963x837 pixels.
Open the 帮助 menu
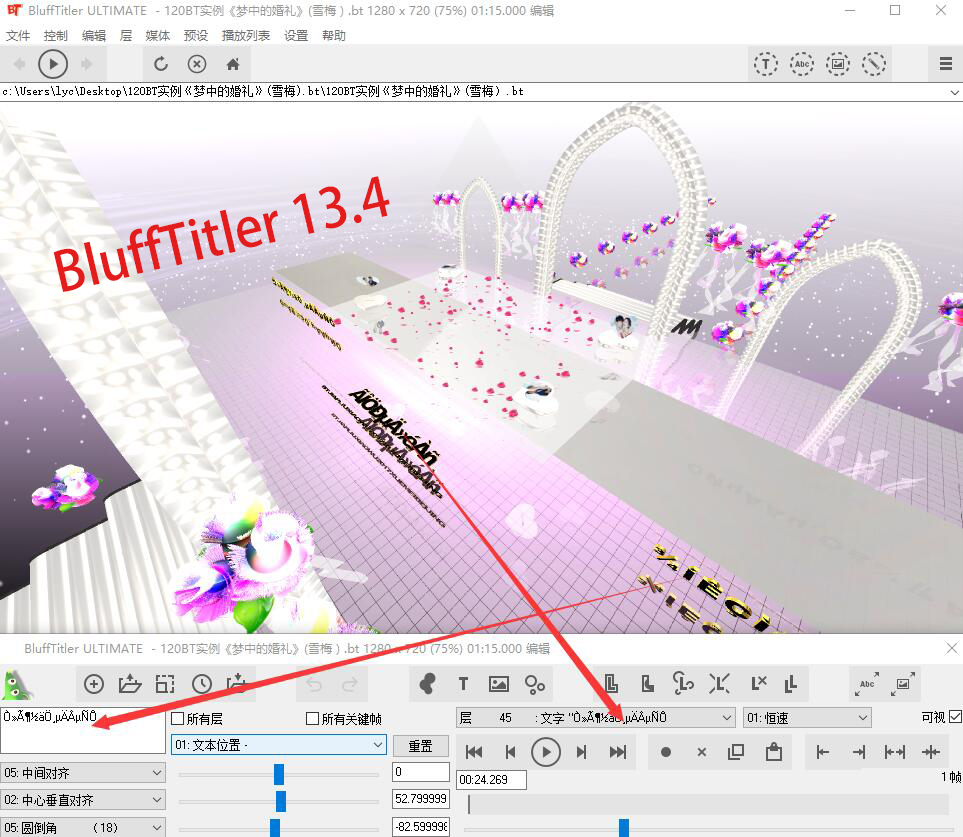click(x=334, y=35)
